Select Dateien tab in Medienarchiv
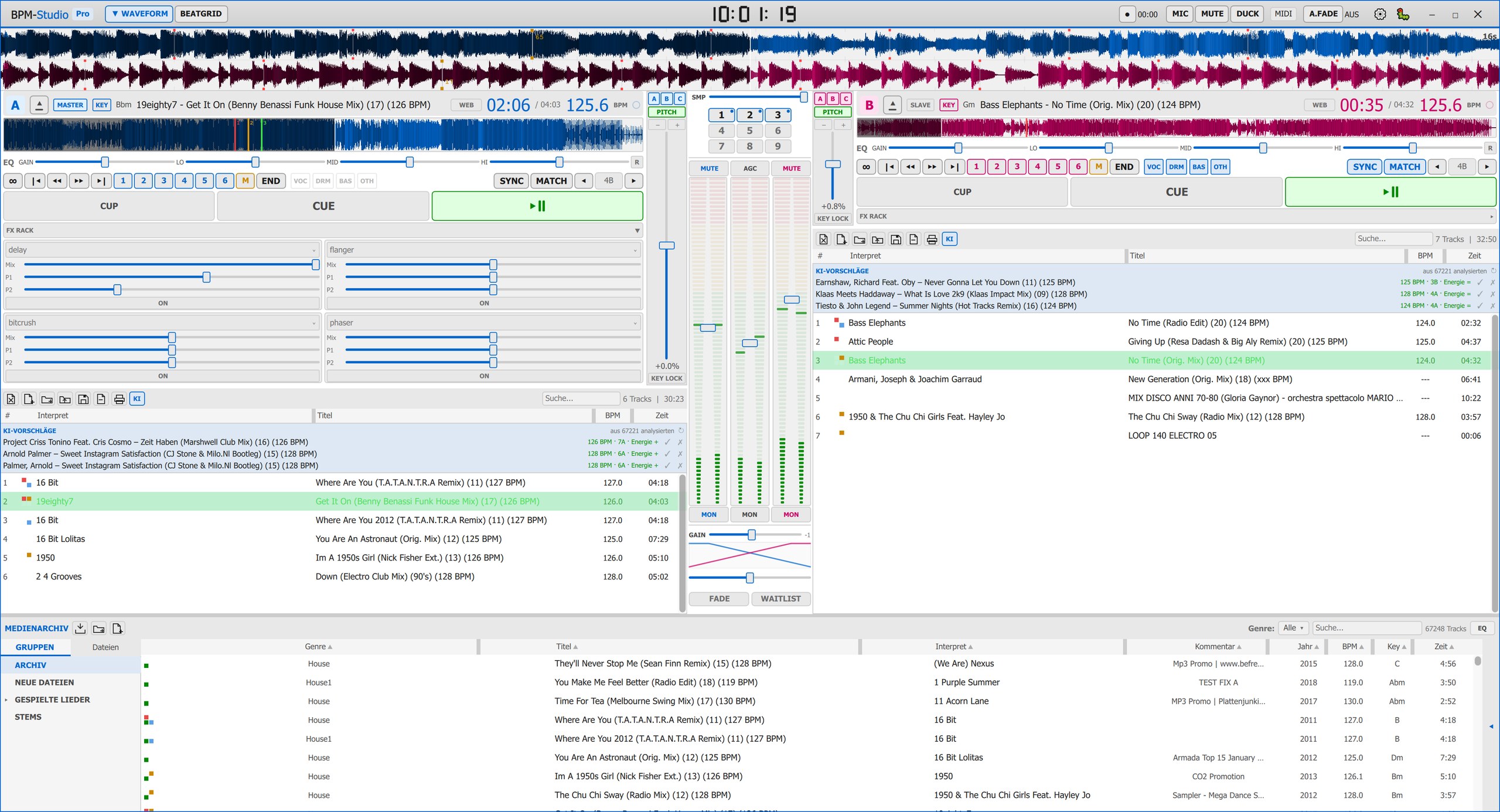1500x812 pixels. coord(105,647)
